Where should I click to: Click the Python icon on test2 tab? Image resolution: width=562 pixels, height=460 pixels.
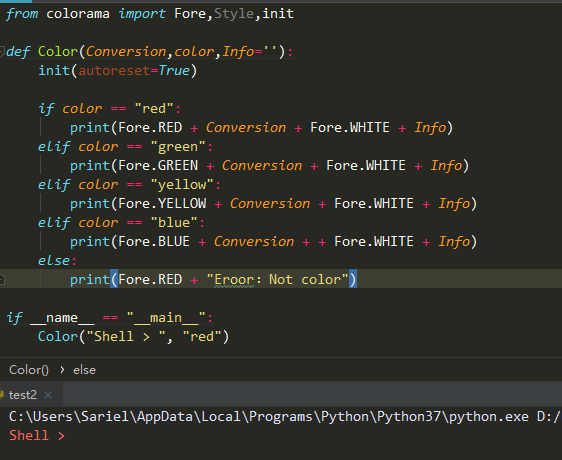pos(2,395)
